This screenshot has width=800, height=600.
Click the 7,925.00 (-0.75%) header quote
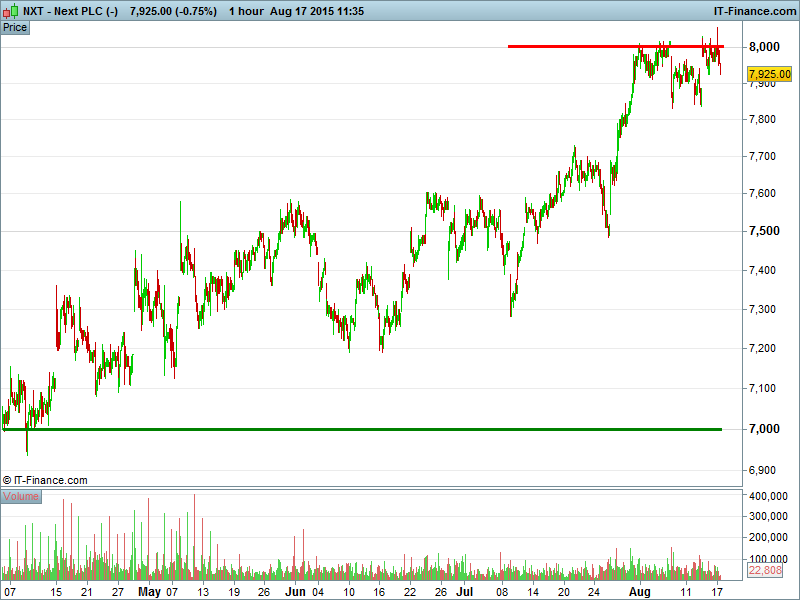[x=173, y=11]
